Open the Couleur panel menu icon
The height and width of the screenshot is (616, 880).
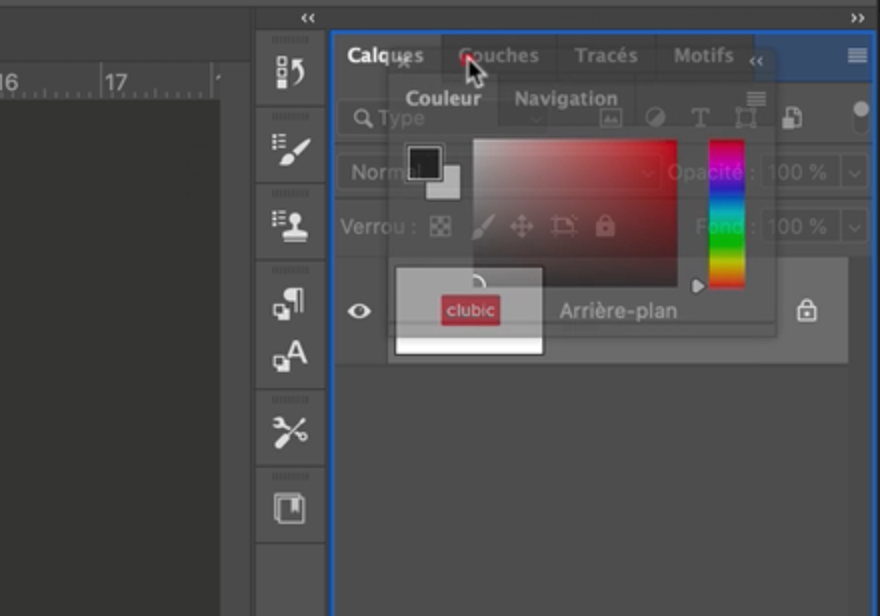pos(756,99)
